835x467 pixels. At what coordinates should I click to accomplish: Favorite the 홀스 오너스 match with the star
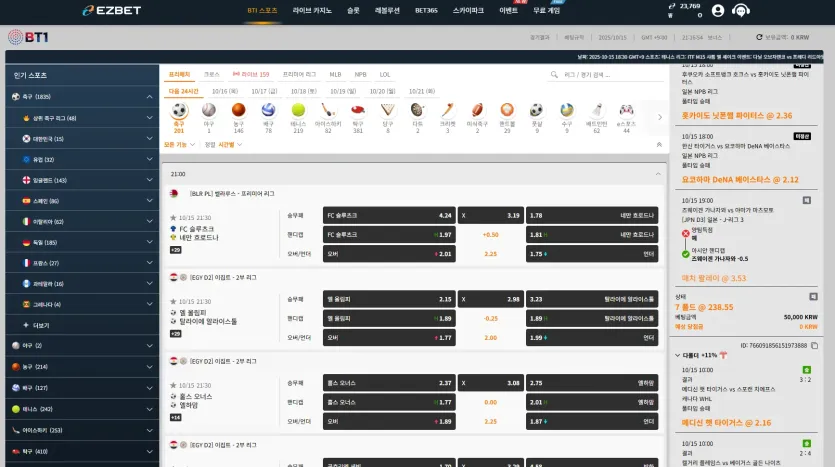tap(173, 385)
